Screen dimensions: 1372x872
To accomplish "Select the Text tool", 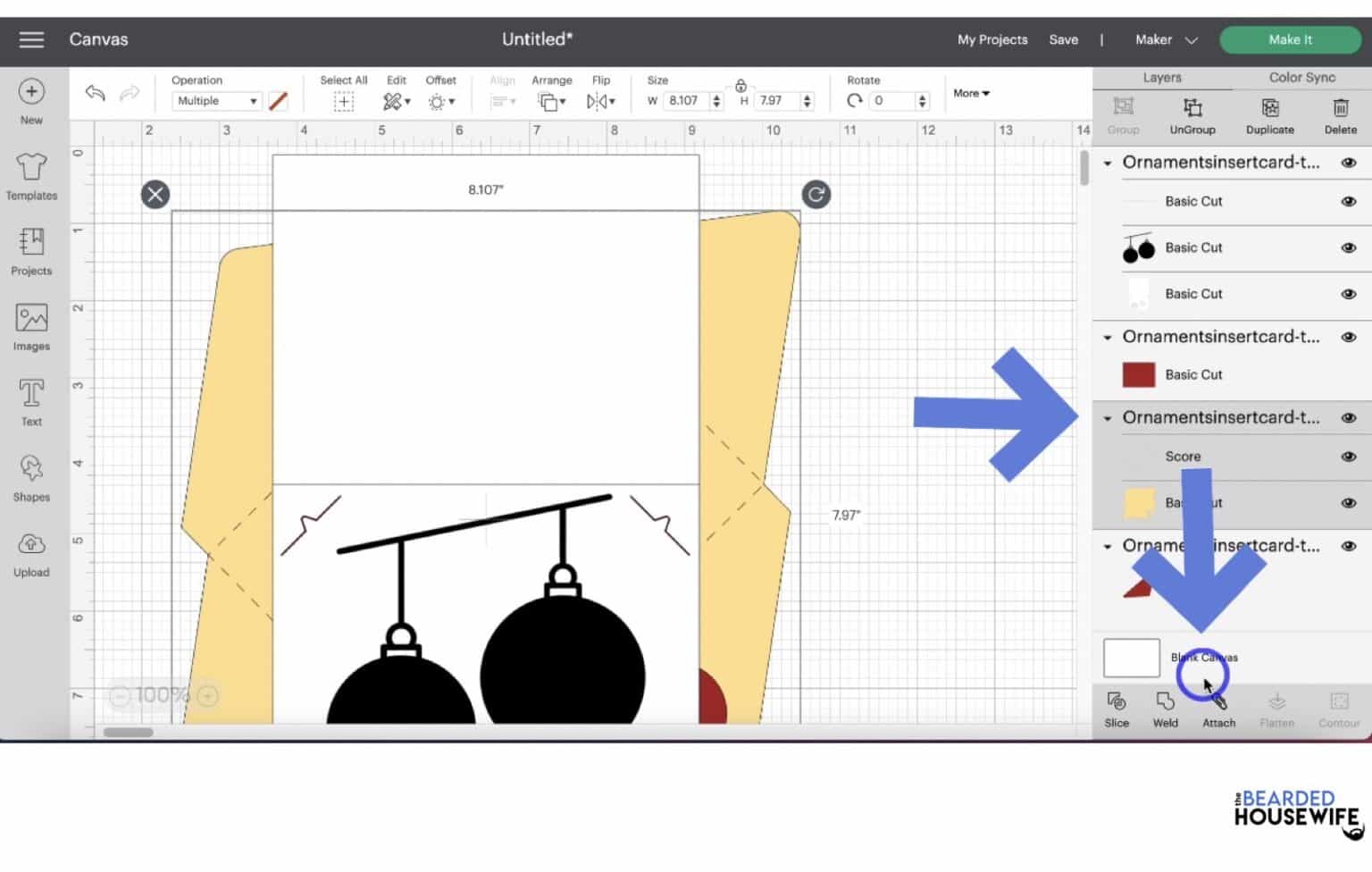I will 31,401.
